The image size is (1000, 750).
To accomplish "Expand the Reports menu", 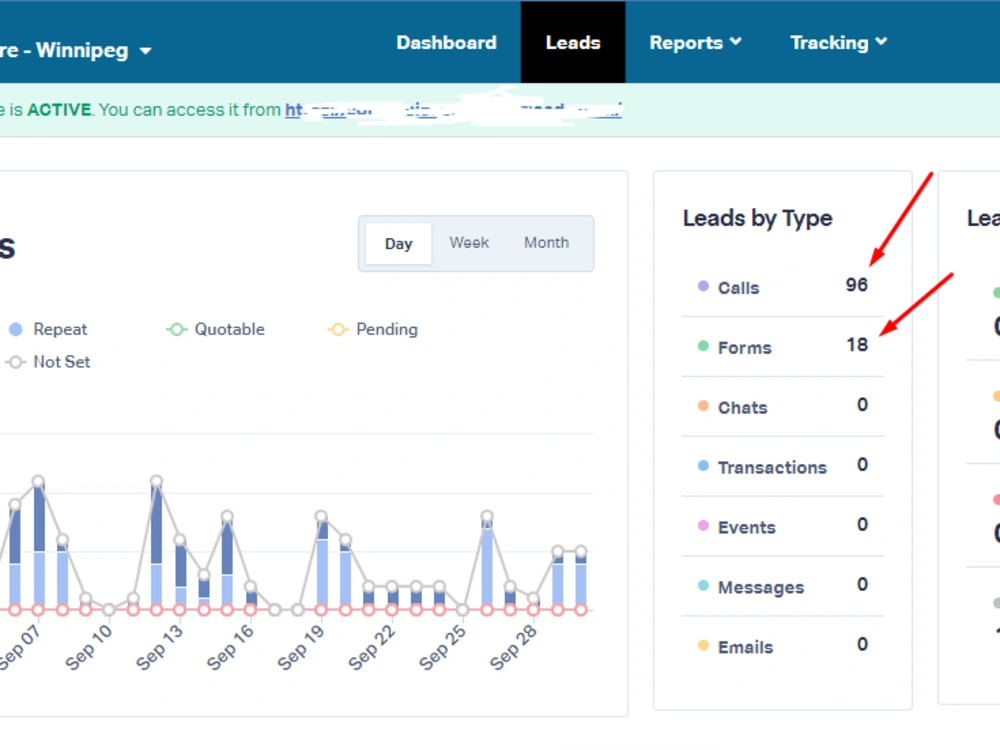I will (x=695, y=43).
